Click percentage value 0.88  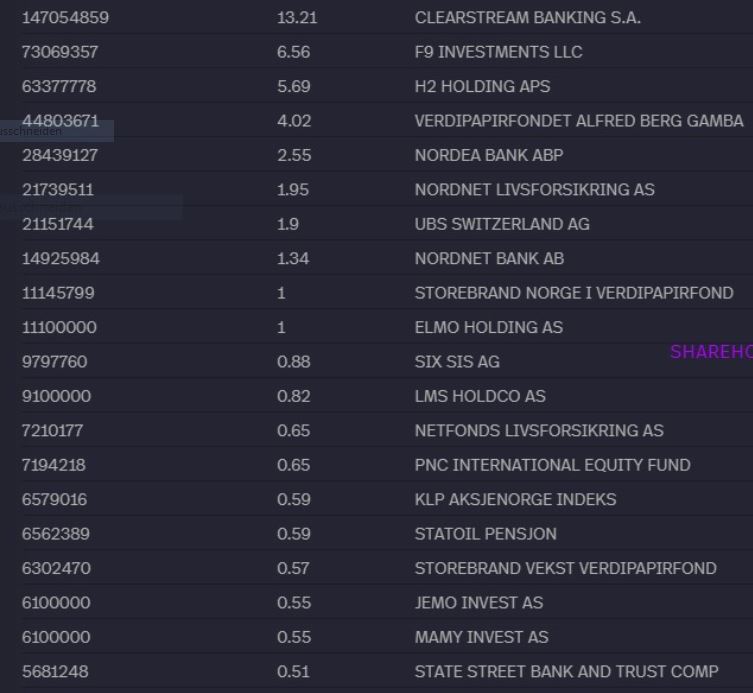pyautogui.click(x=293, y=362)
